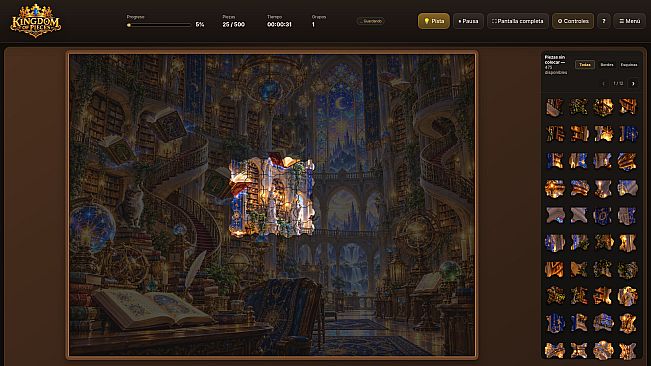Pick fifth-row, second-column tray piece
This screenshot has width=651, height=366.
coord(579,215)
